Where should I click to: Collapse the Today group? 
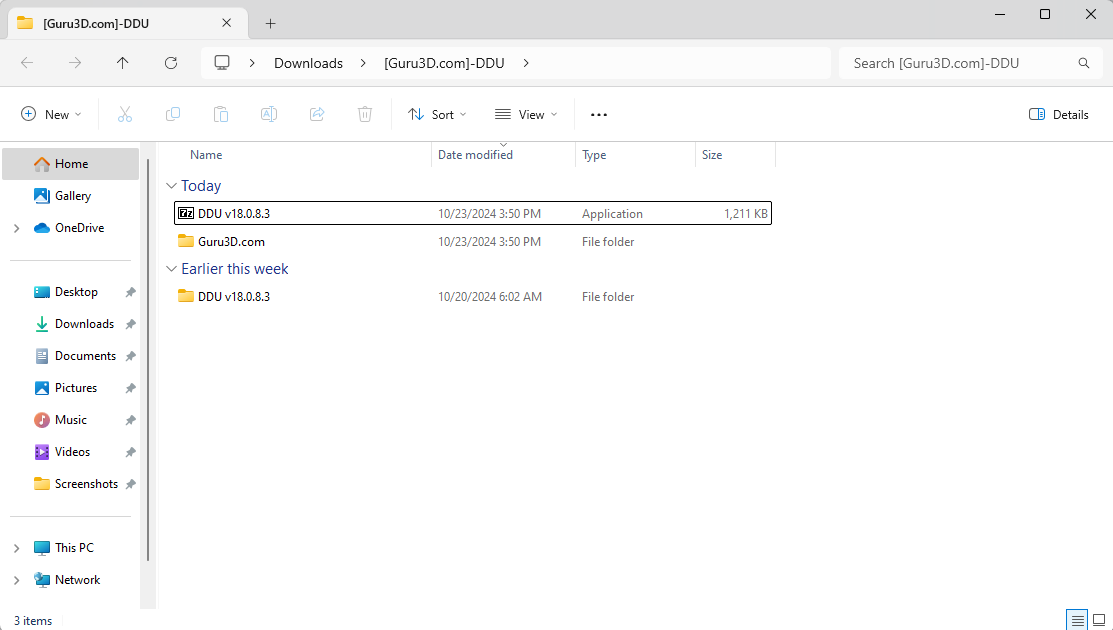coord(172,186)
